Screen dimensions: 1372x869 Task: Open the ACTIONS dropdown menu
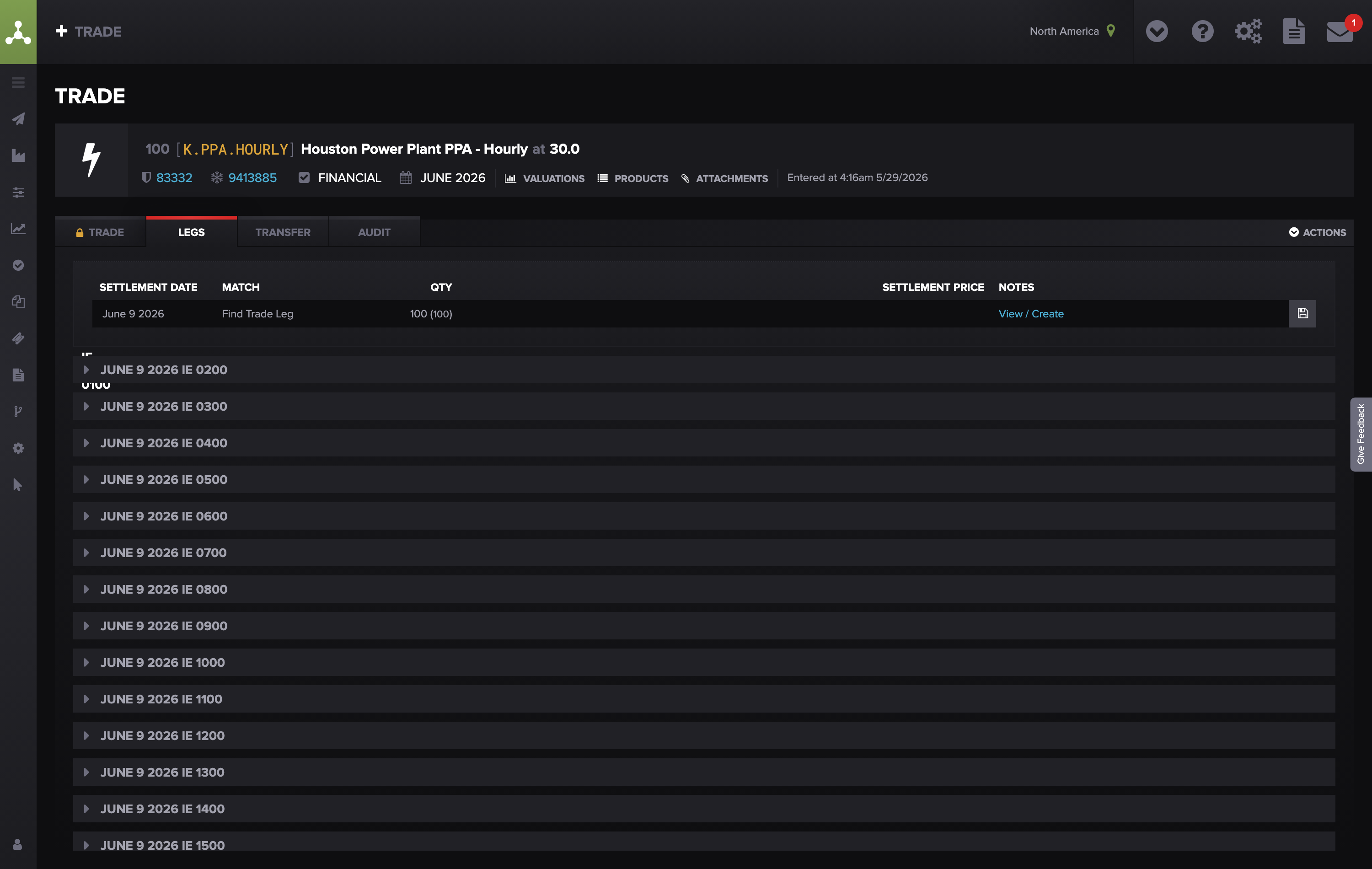(x=1317, y=232)
